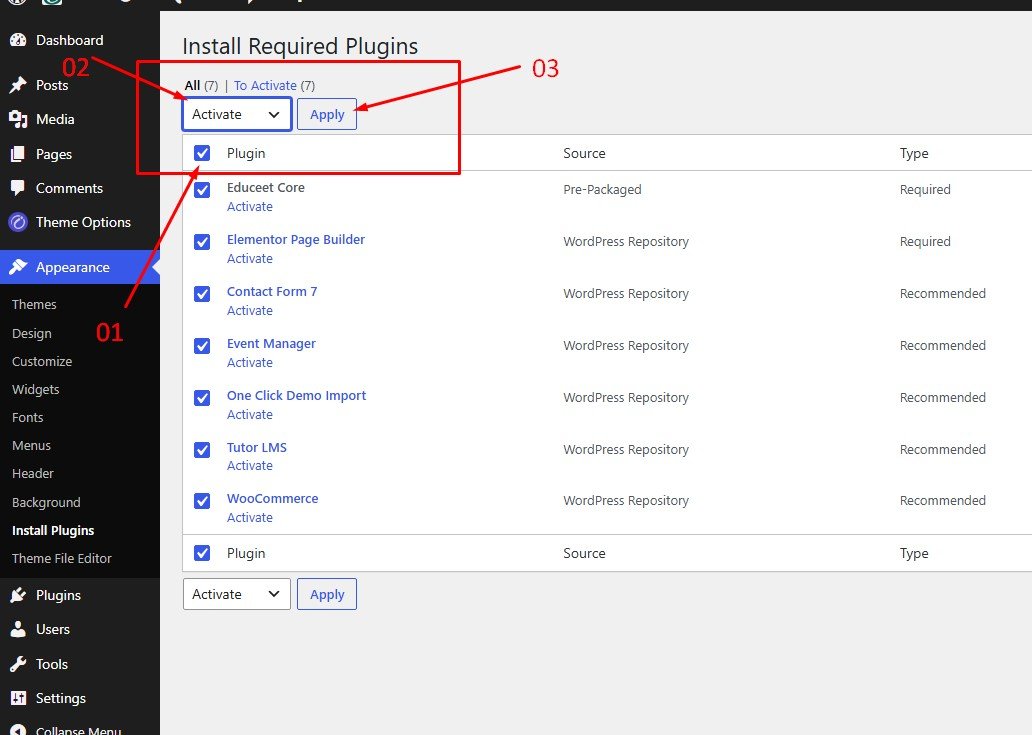This screenshot has width=1032, height=735.
Task: Go to the Themes submenu
Action: pyautogui.click(x=34, y=305)
